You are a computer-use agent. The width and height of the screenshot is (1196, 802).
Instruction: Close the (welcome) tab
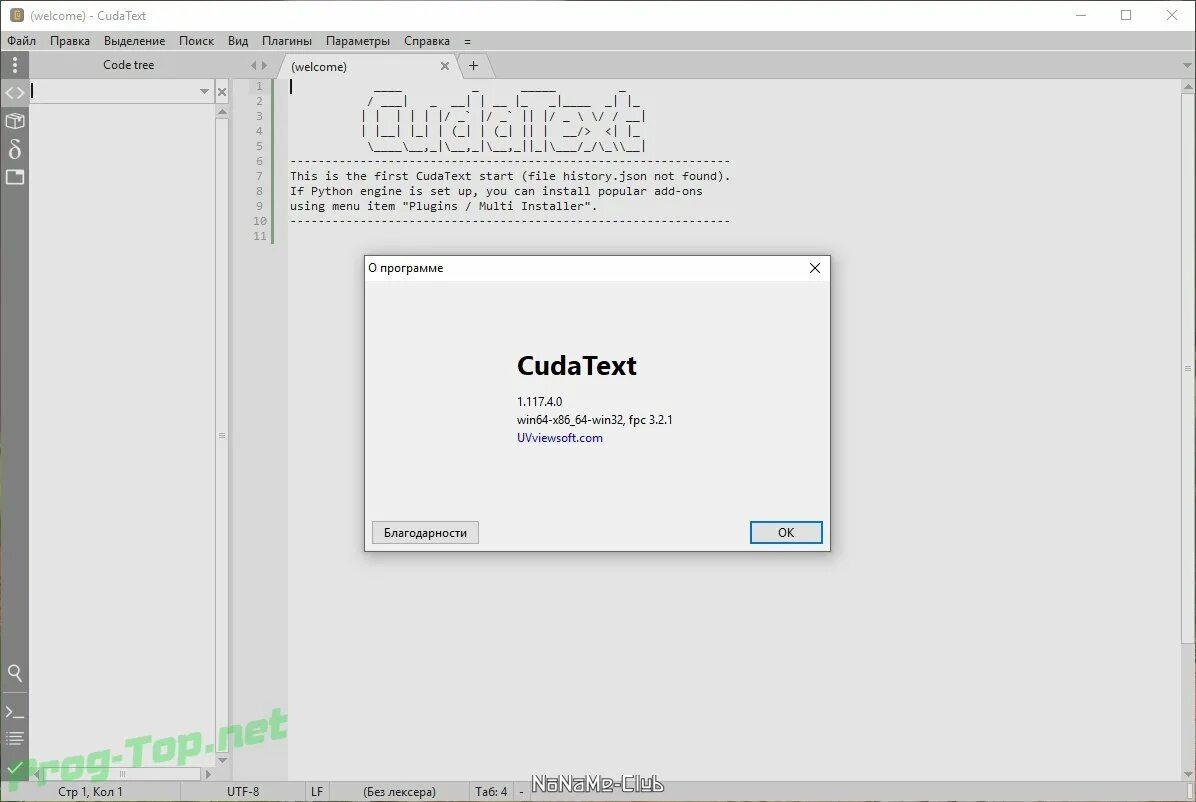pos(445,66)
